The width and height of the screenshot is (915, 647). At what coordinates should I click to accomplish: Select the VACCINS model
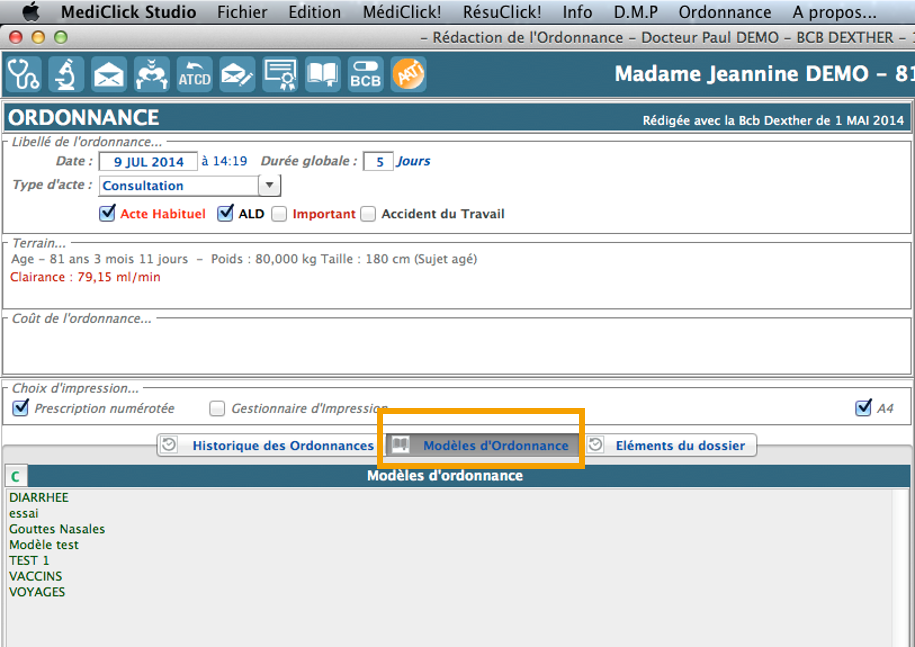coord(36,576)
